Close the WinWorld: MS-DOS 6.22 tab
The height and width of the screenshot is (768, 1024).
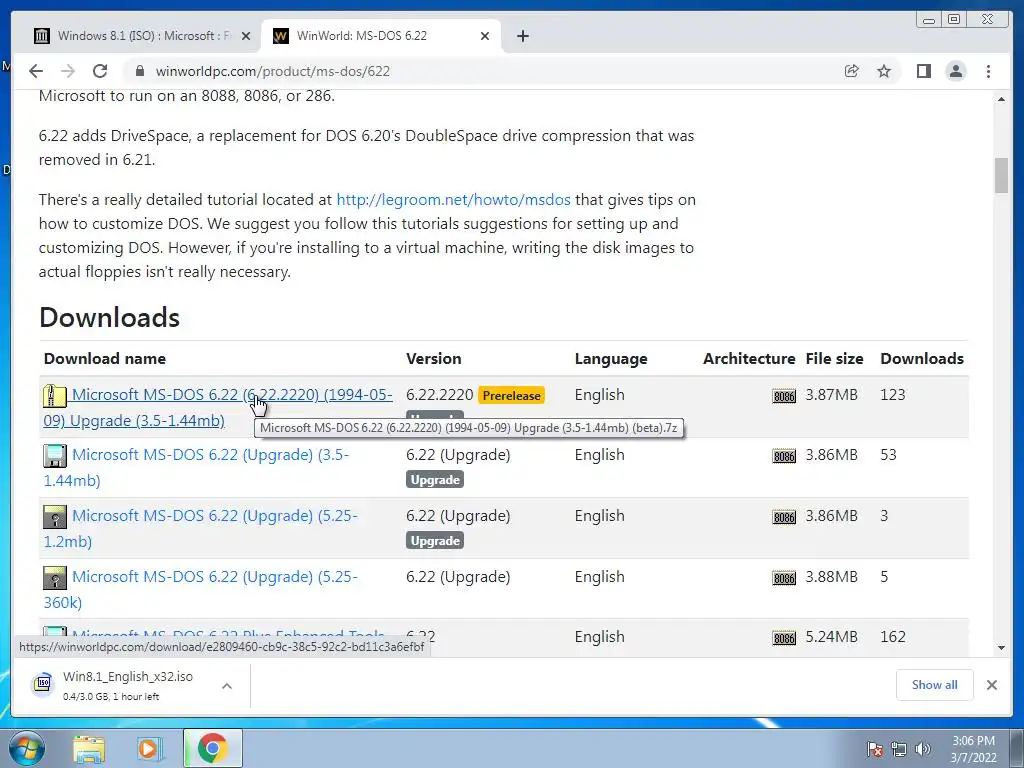click(x=485, y=36)
